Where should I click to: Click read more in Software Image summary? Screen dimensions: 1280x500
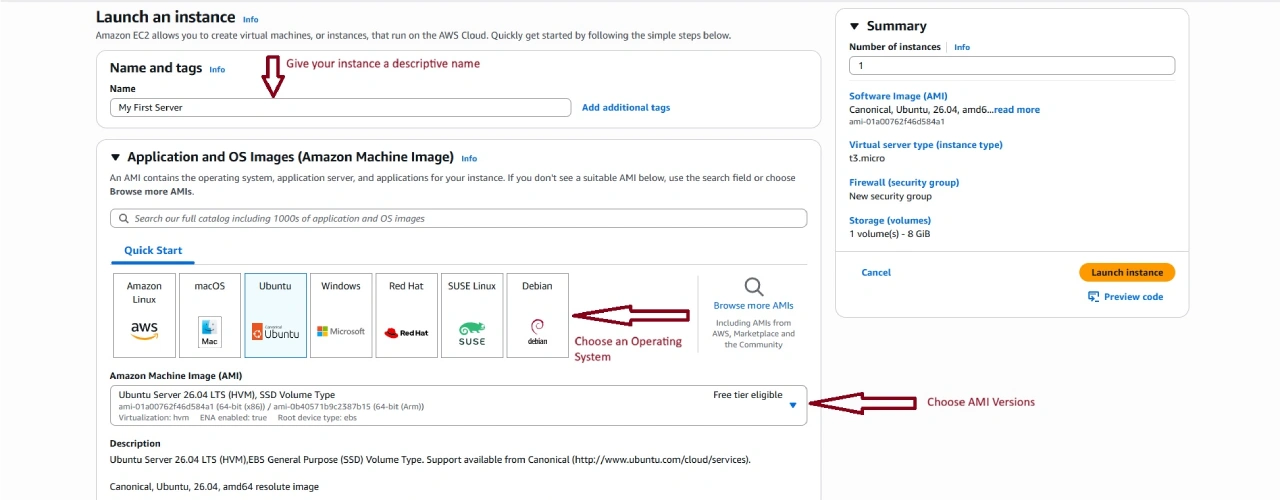tap(1016, 110)
